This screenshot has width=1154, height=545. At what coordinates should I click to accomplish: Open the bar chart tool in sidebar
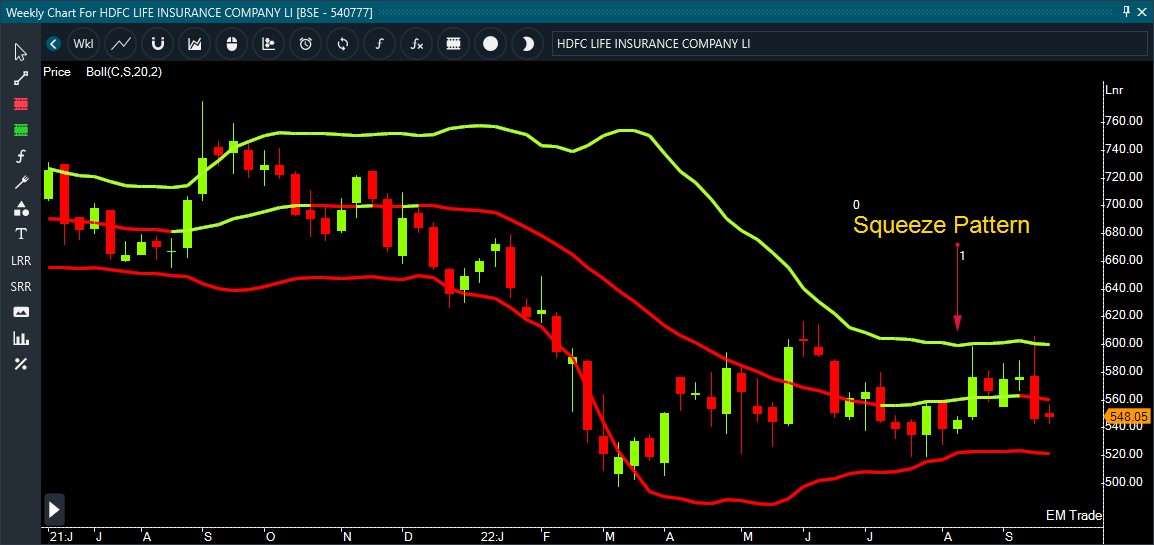click(21, 338)
